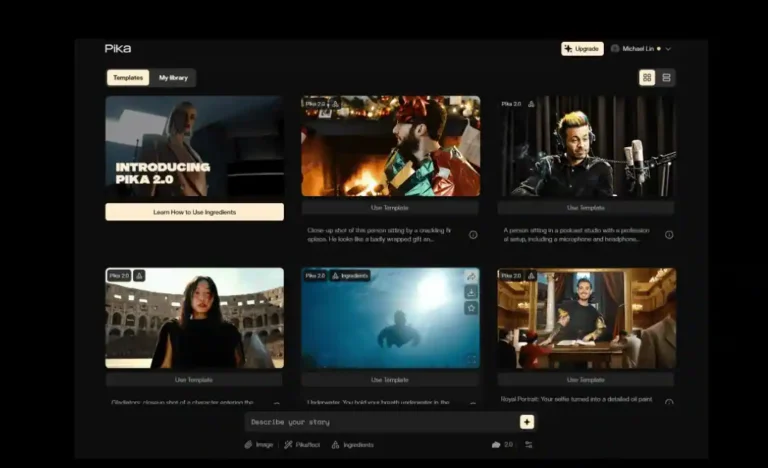
Task: Click the Michael Lin avatar icon
Action: (x=615, y=49)
